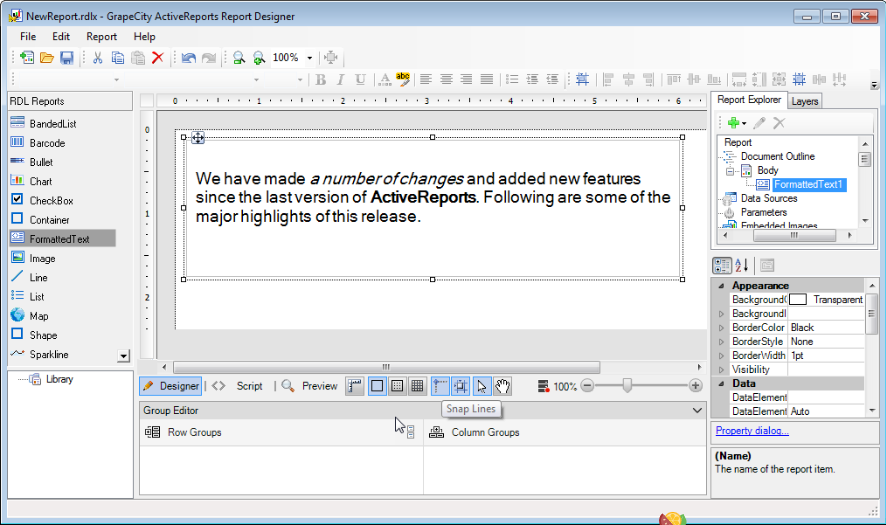The height and width of the screenshot is (525, 886).
Task: Collapse the Data property category
Action: coord(721,384)
